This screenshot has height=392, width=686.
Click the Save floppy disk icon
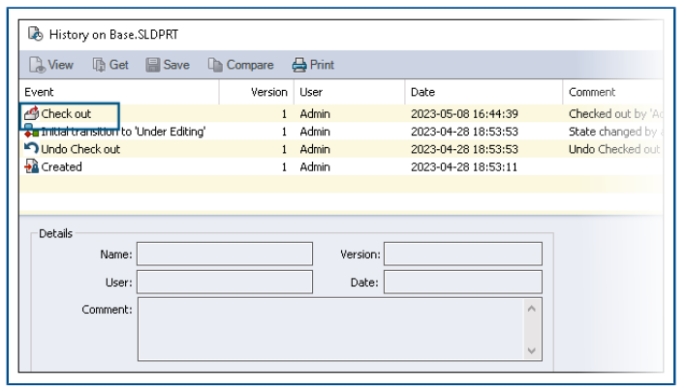[x=153, y=65]
